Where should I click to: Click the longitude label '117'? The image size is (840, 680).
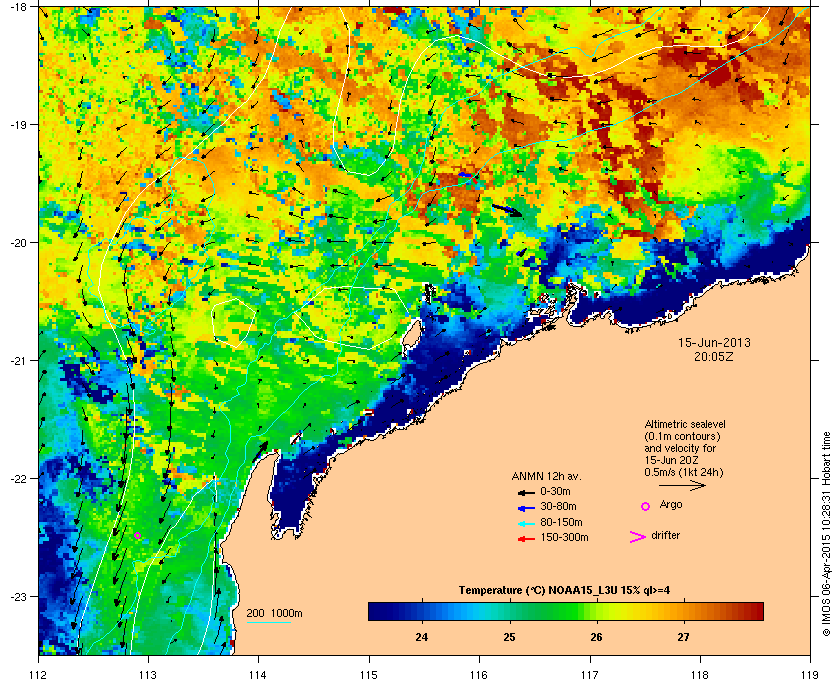590,674
